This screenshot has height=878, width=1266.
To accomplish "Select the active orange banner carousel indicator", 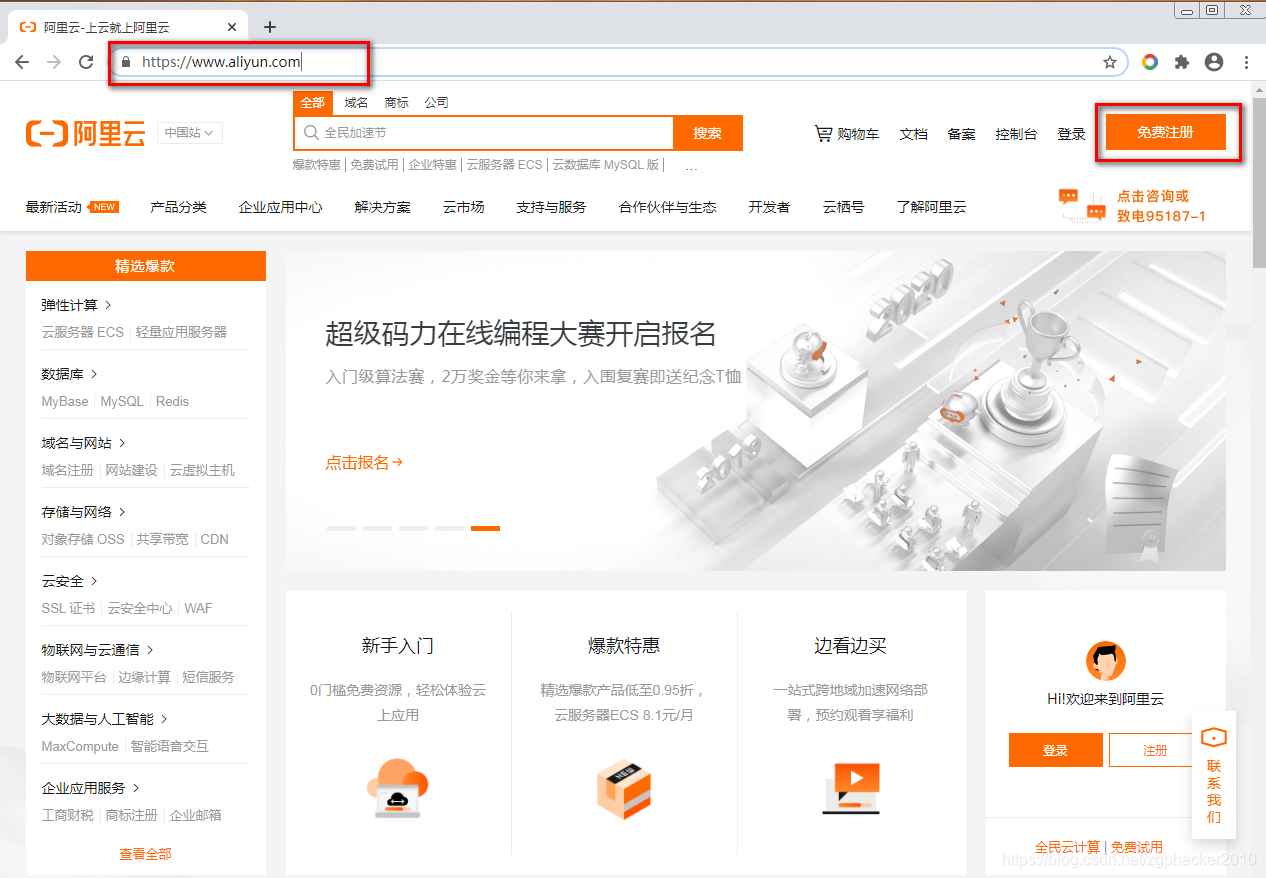I will pos(485,527).
